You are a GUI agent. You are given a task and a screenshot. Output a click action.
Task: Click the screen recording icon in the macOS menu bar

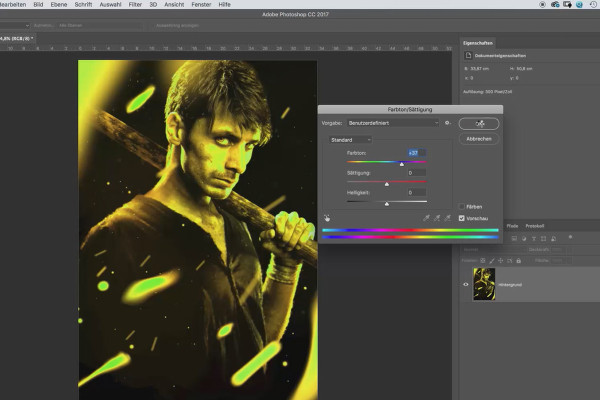tap(542, 5)
